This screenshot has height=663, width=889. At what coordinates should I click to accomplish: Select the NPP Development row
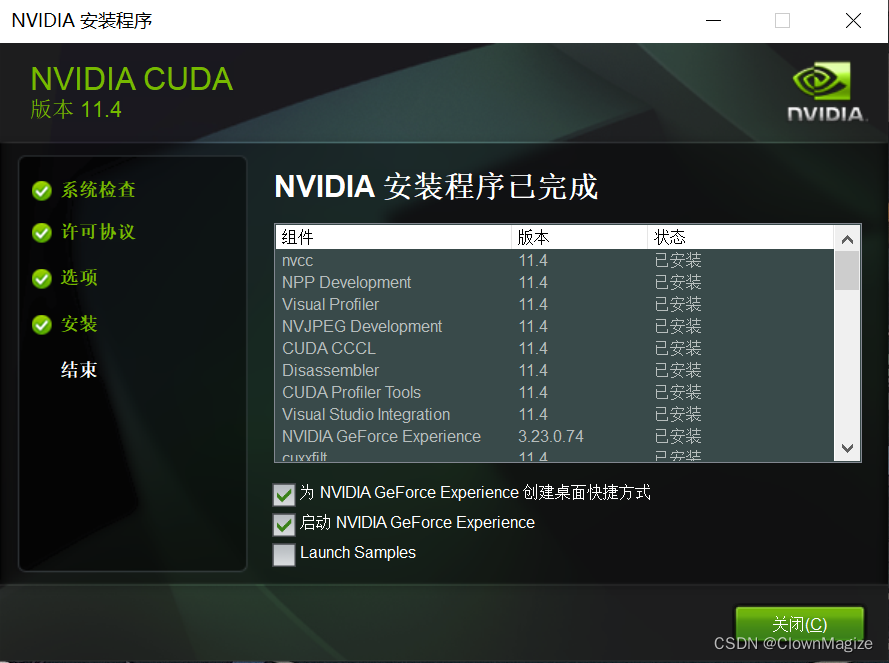(554, 282)
